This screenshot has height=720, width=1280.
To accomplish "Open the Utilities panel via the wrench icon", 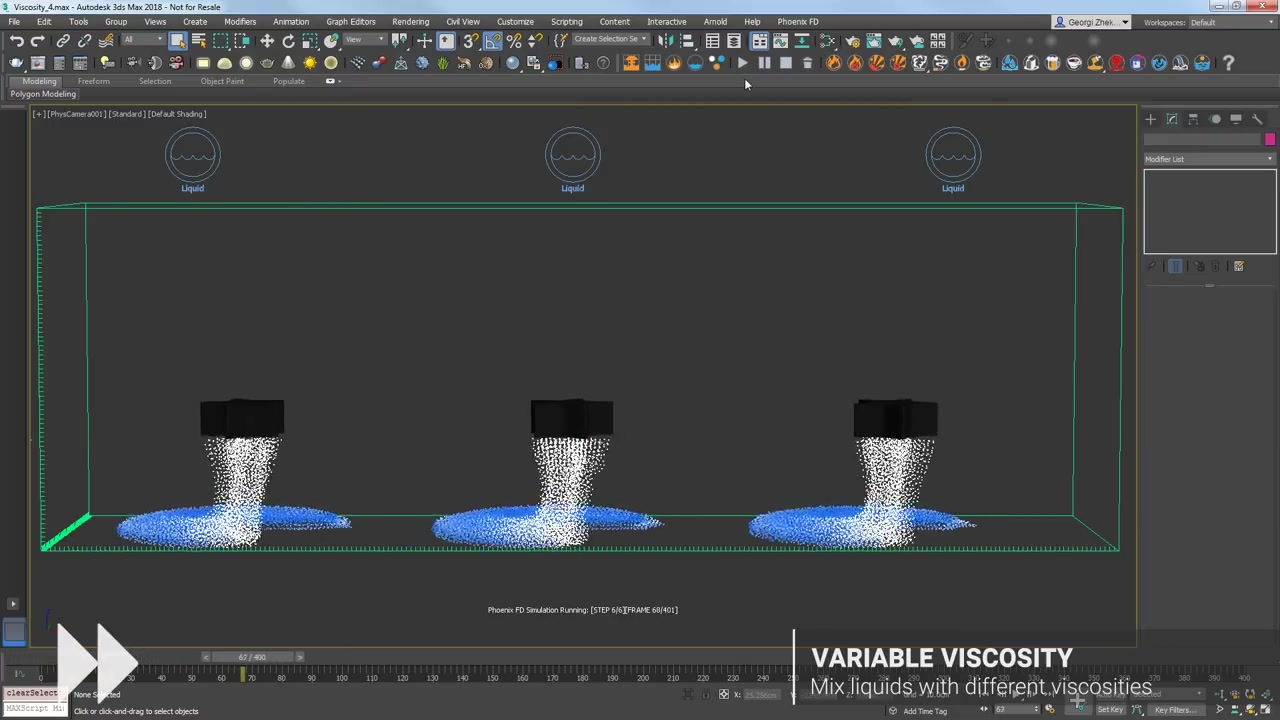I will click(1258, 119).
